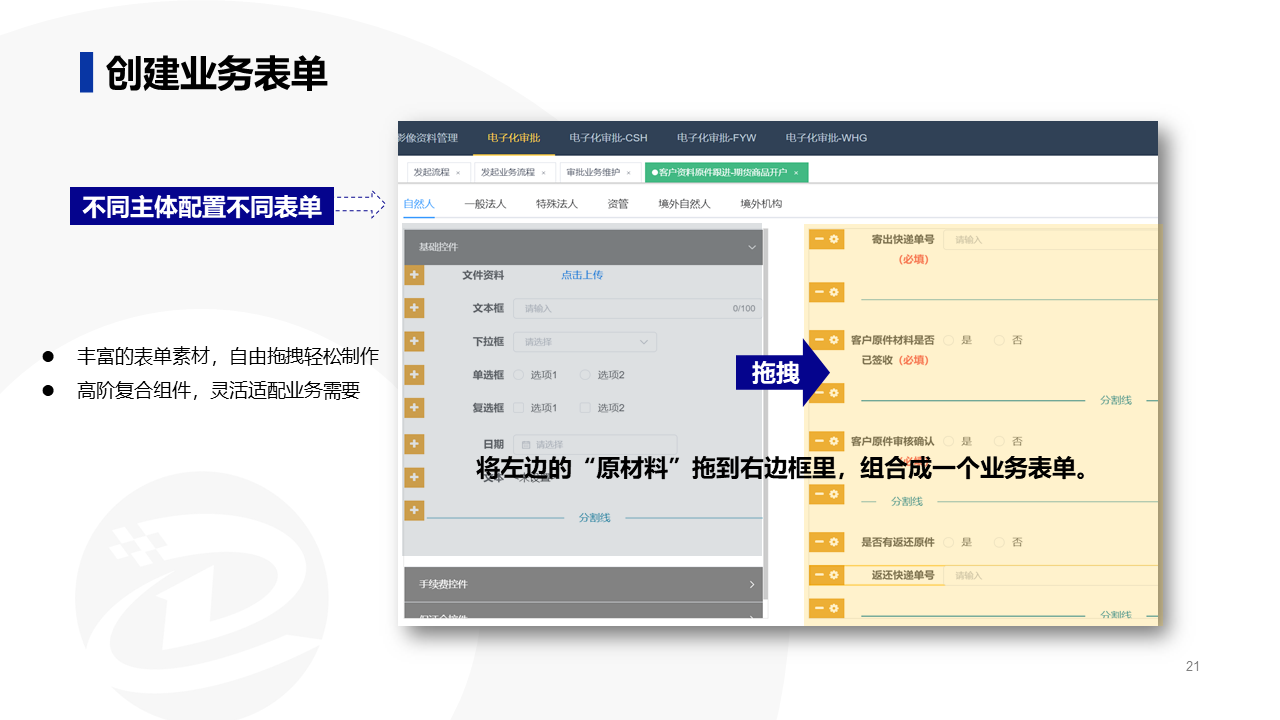The image size is (1280, 720).
Task: Open gear settings for 是否有返还原件 row
Action: [x=835, y=542]
